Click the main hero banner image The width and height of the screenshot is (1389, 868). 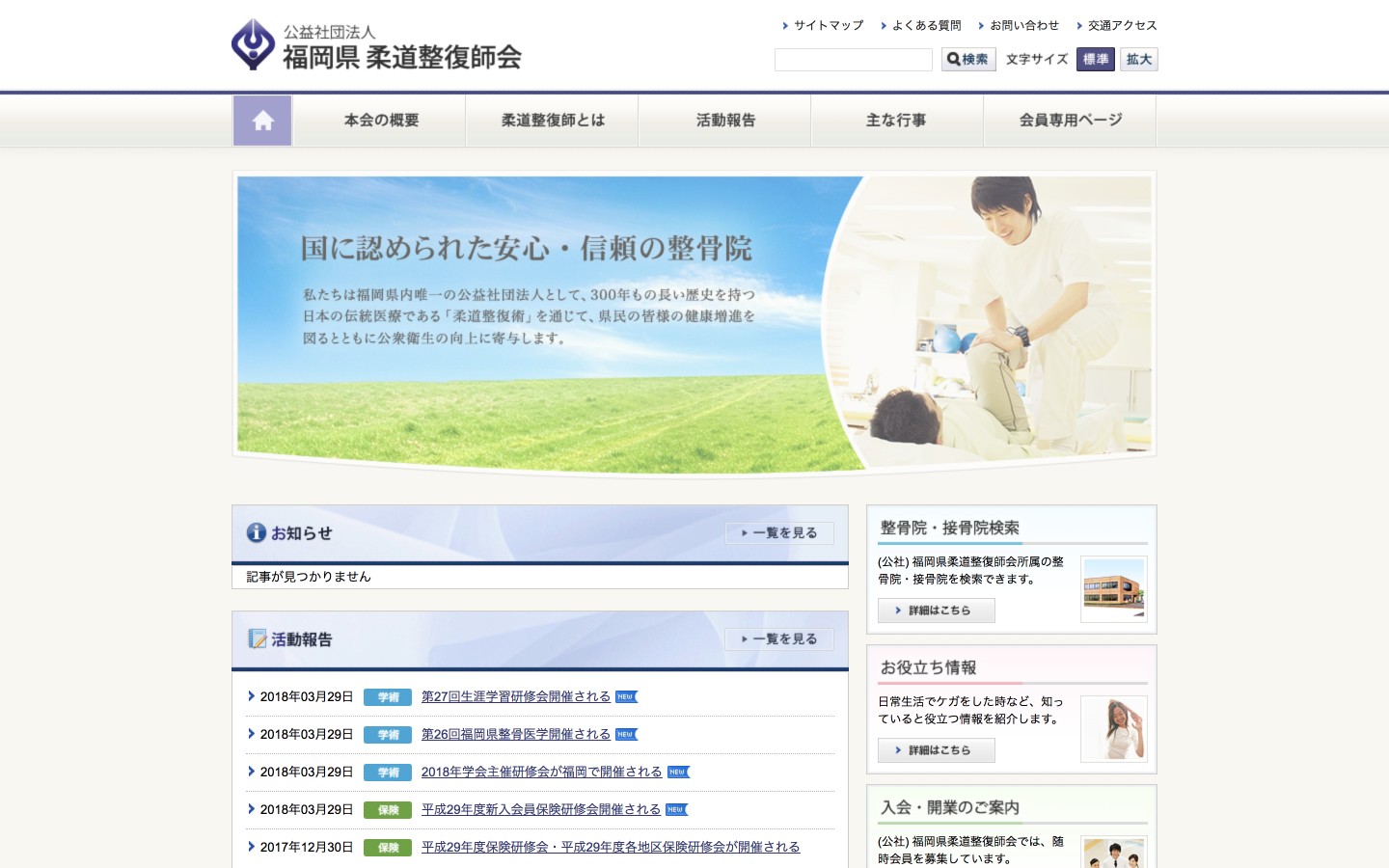click(x=694, y=324)
